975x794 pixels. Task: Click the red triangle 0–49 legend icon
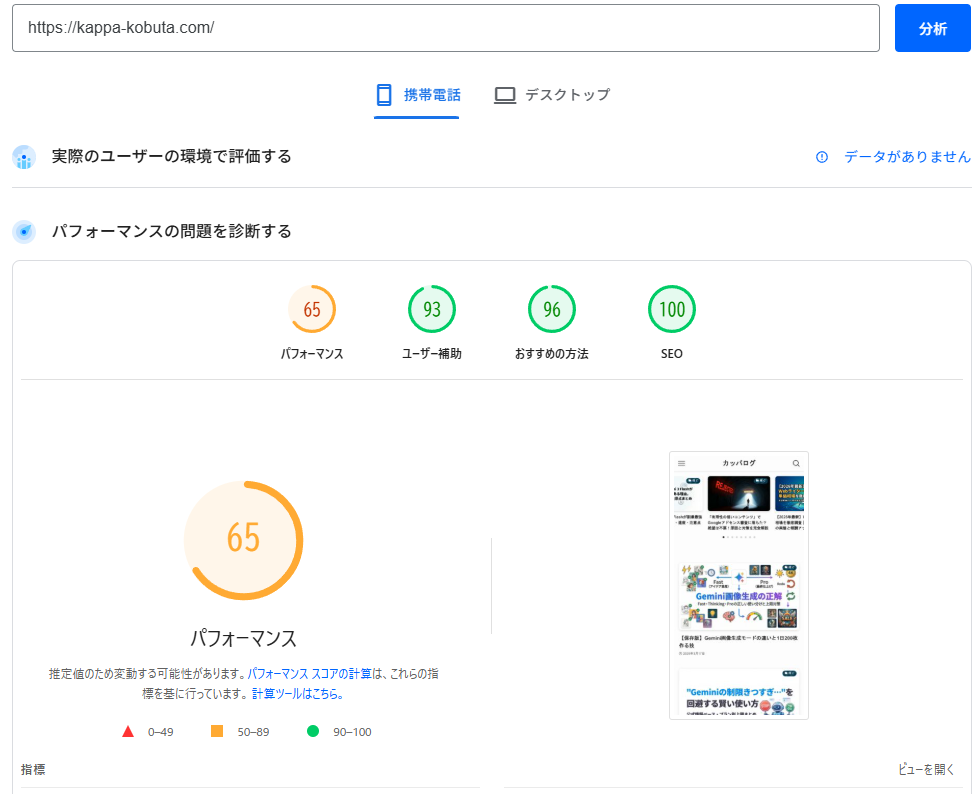click(128, 731)
